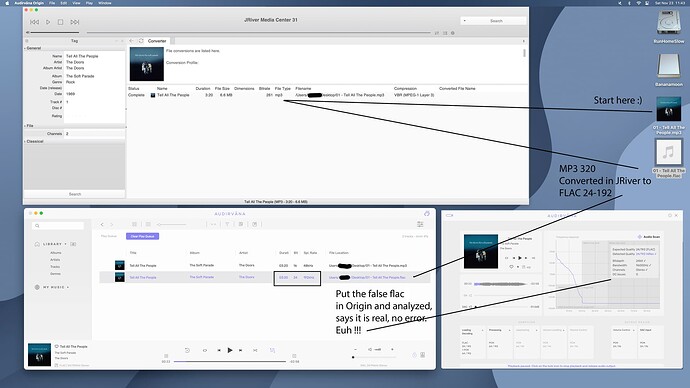Open audio settings icon at Audirvana toolbar right
Viewport: 690px width, 388px height.
(420, 224)
